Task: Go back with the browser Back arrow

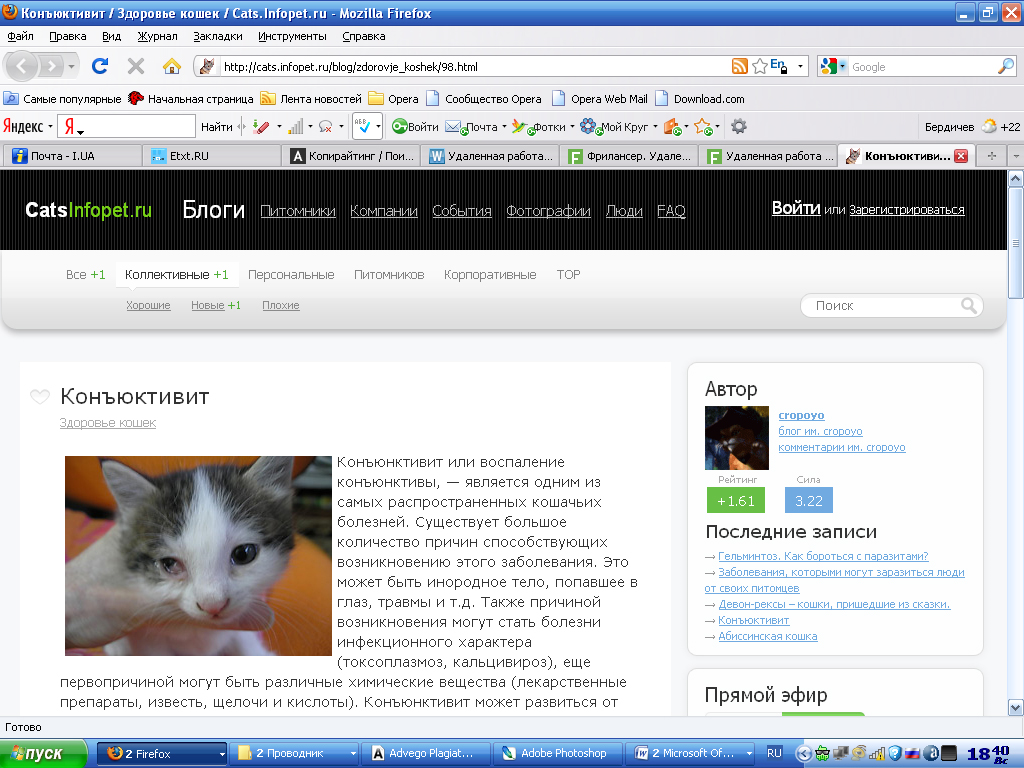Action: [22, 66]
